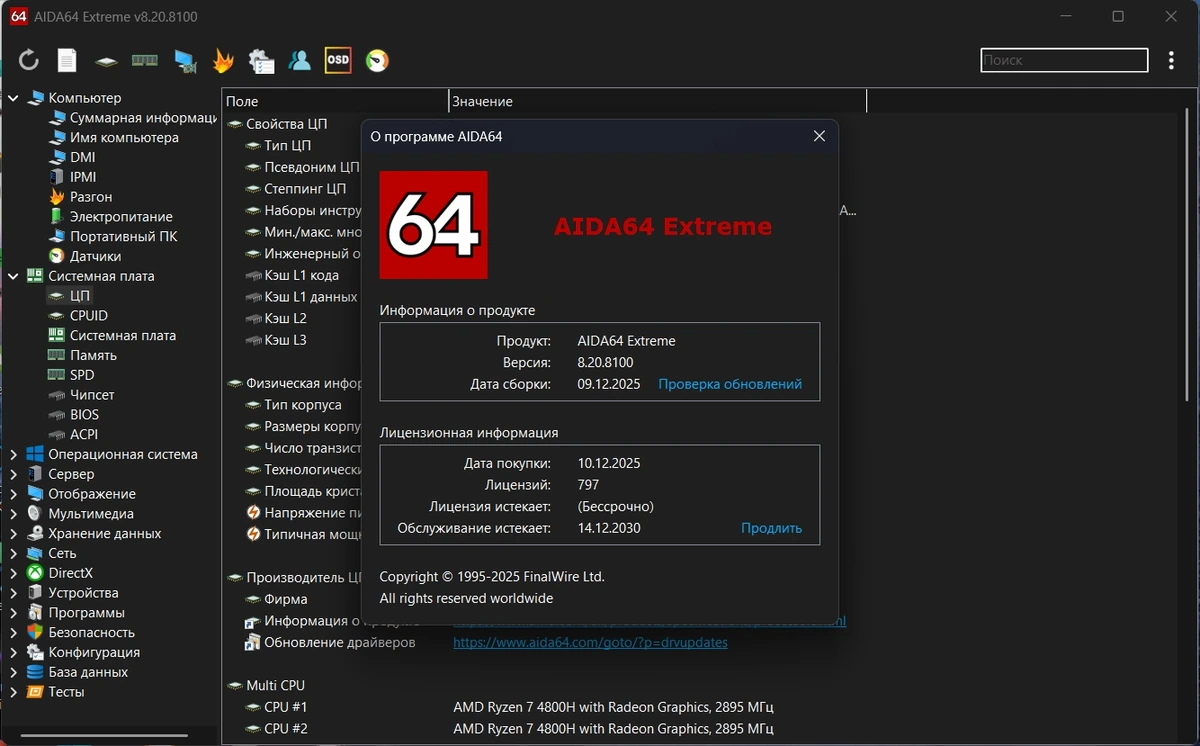Open the Report document icon
The width and height of the screenshot is (1200, 746).
coord(67,60)
